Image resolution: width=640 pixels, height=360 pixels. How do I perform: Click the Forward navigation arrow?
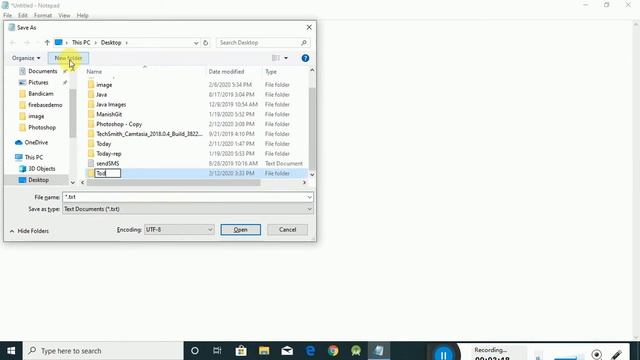pyautogui.click(x=27, y=42)
